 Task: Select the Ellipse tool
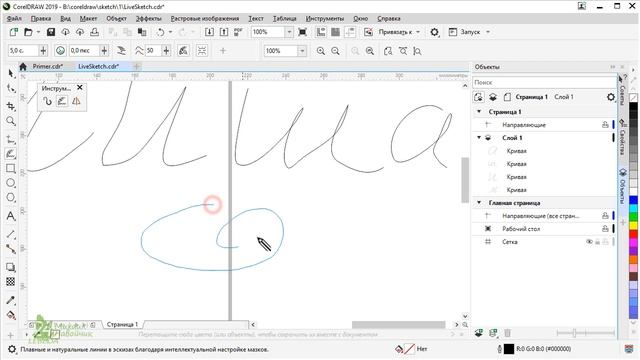[11, 183]
